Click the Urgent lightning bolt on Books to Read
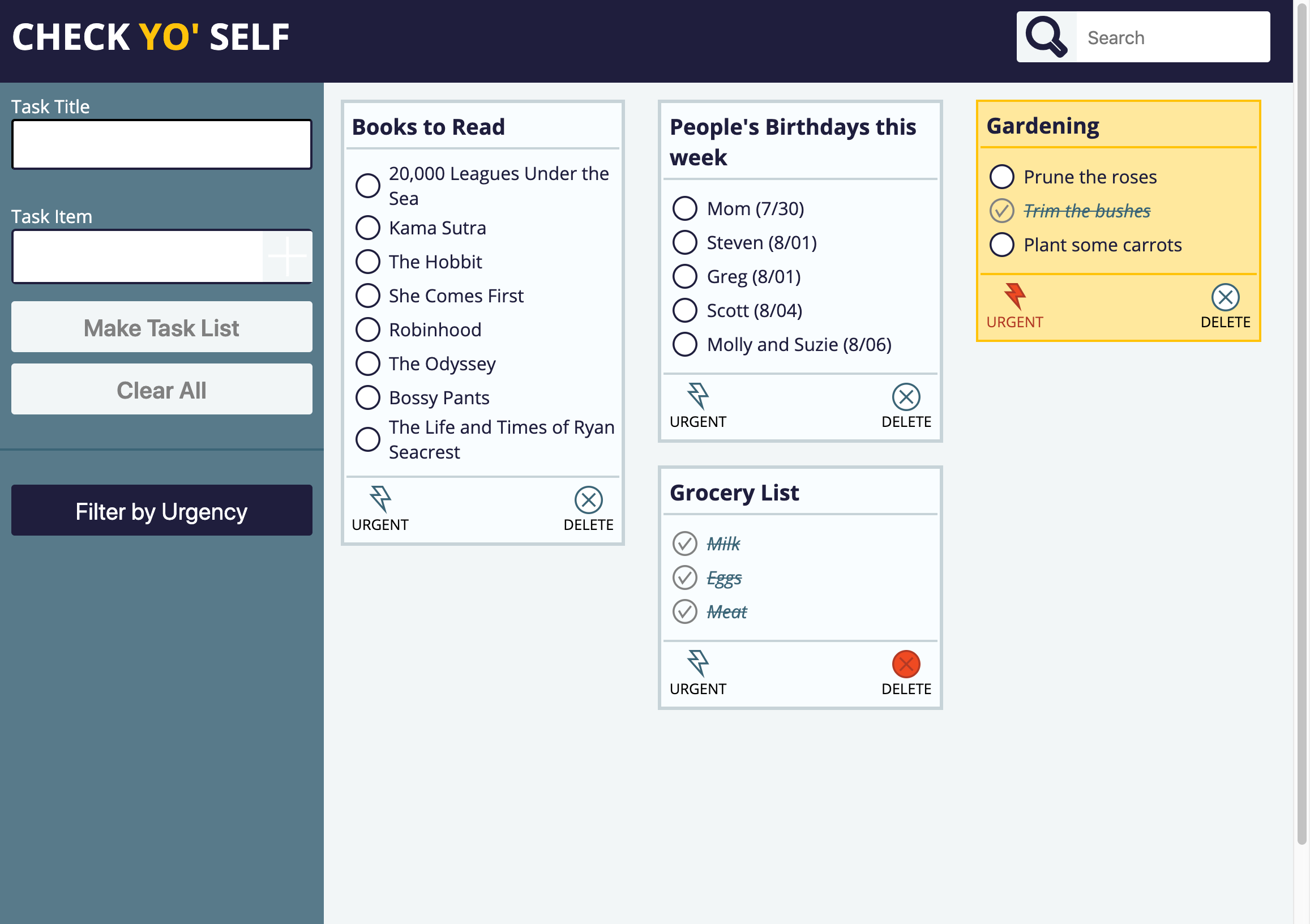This screenshot has width=1310, height=924. pyautogui.click(x=380, y=501)
